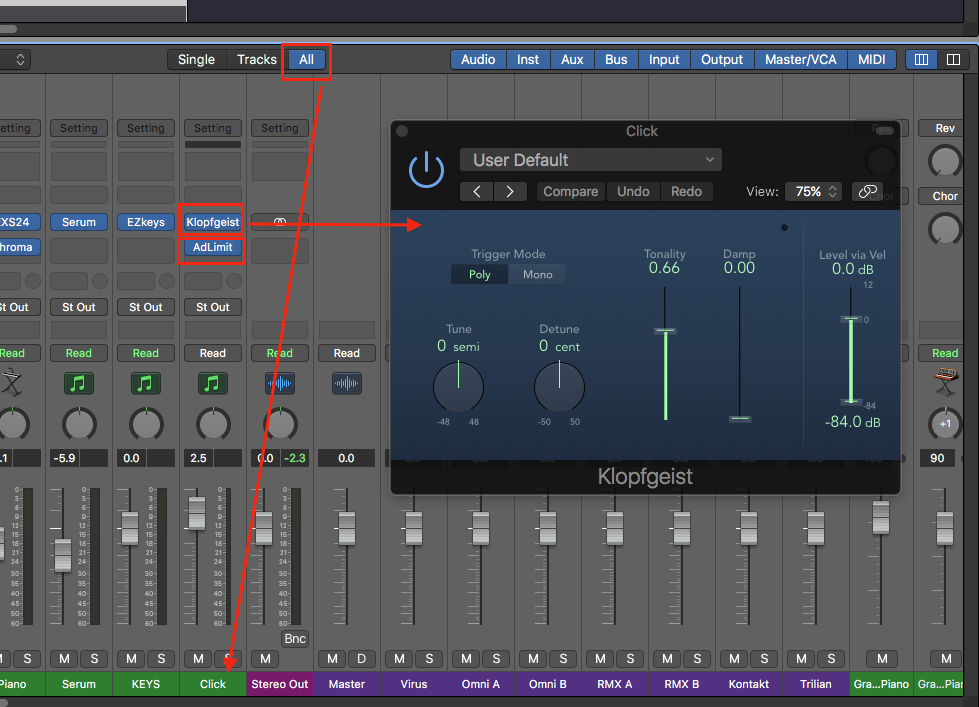Switch mixer to narrow channel strips view
The height and width of the screenshot is (707, 979).
pyautogui.click(x=922, y=59)
